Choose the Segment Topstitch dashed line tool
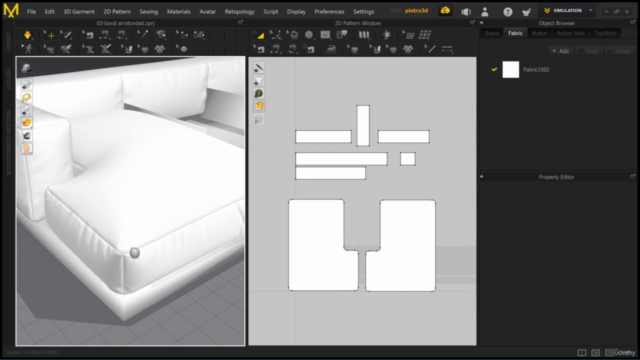640x360 pixels. coord(447,49)
